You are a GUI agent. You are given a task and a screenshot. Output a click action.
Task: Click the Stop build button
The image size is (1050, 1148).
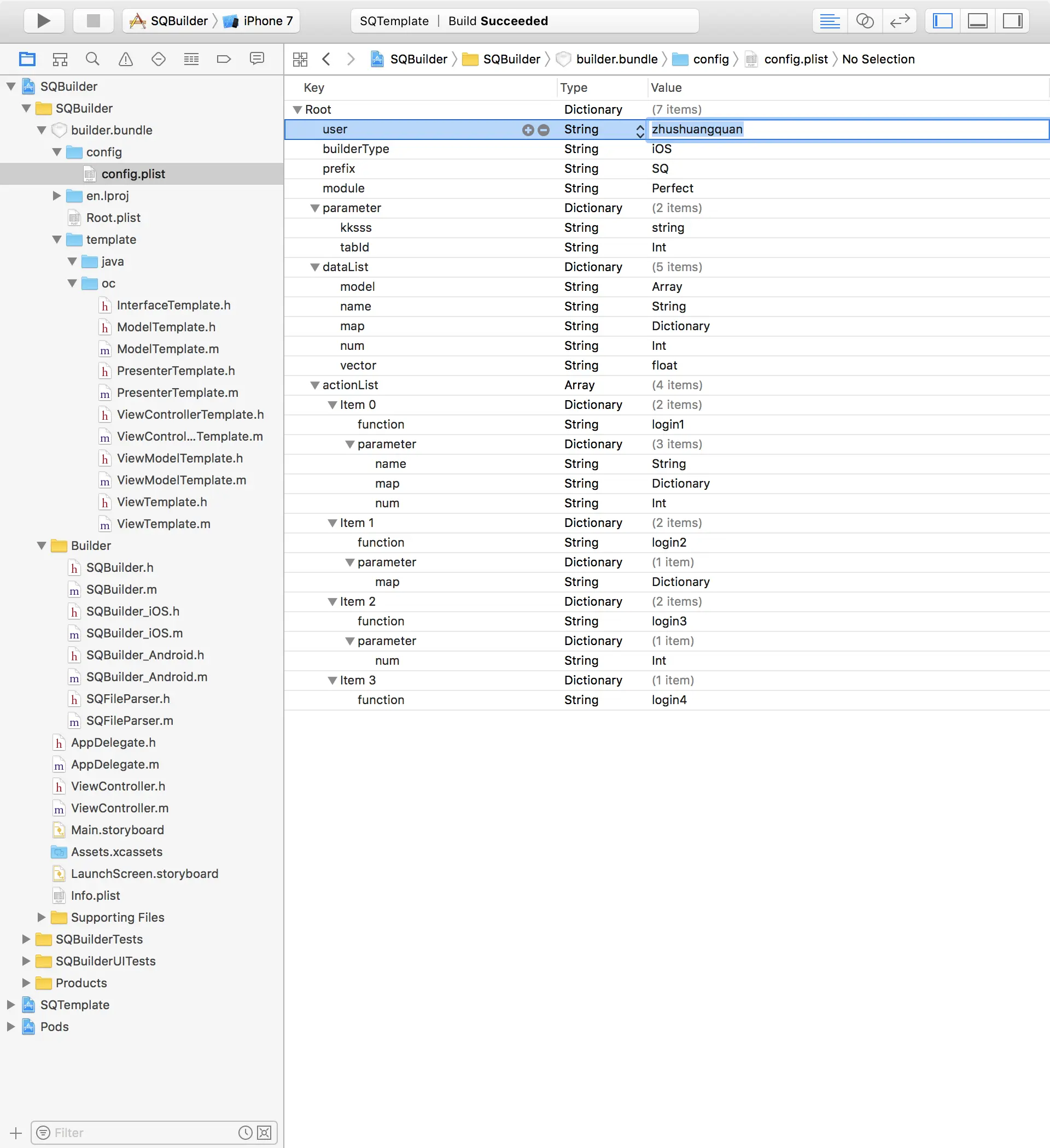click(93, 21)
